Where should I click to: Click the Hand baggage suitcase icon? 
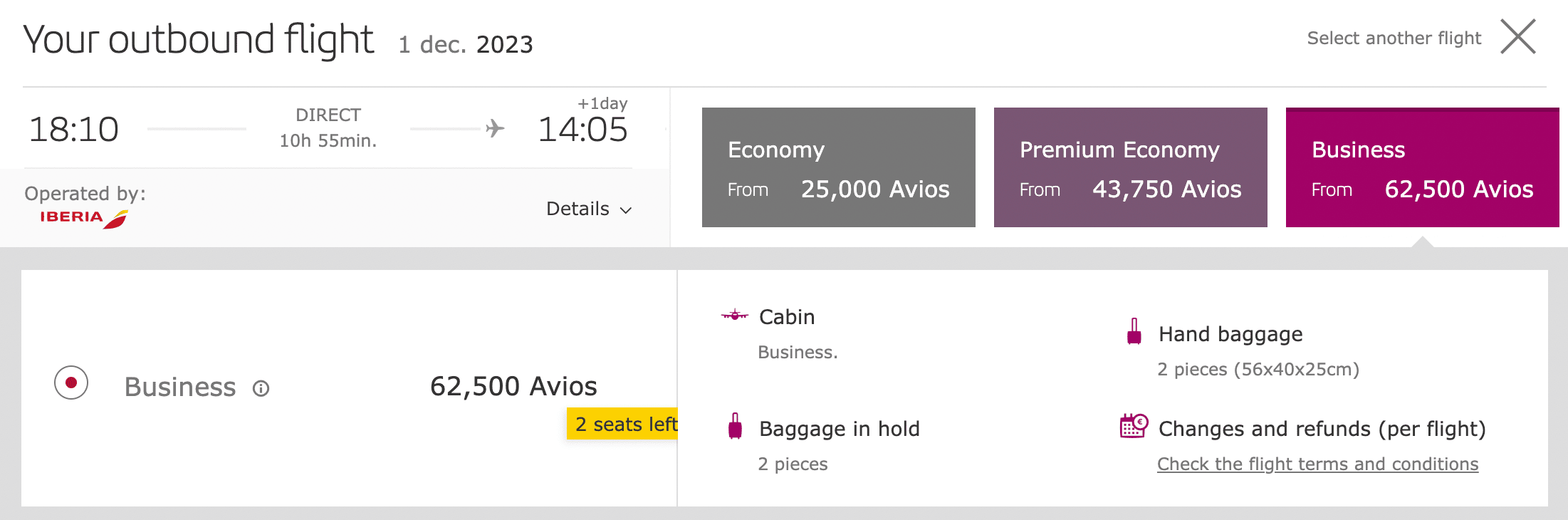(1134, 332)
